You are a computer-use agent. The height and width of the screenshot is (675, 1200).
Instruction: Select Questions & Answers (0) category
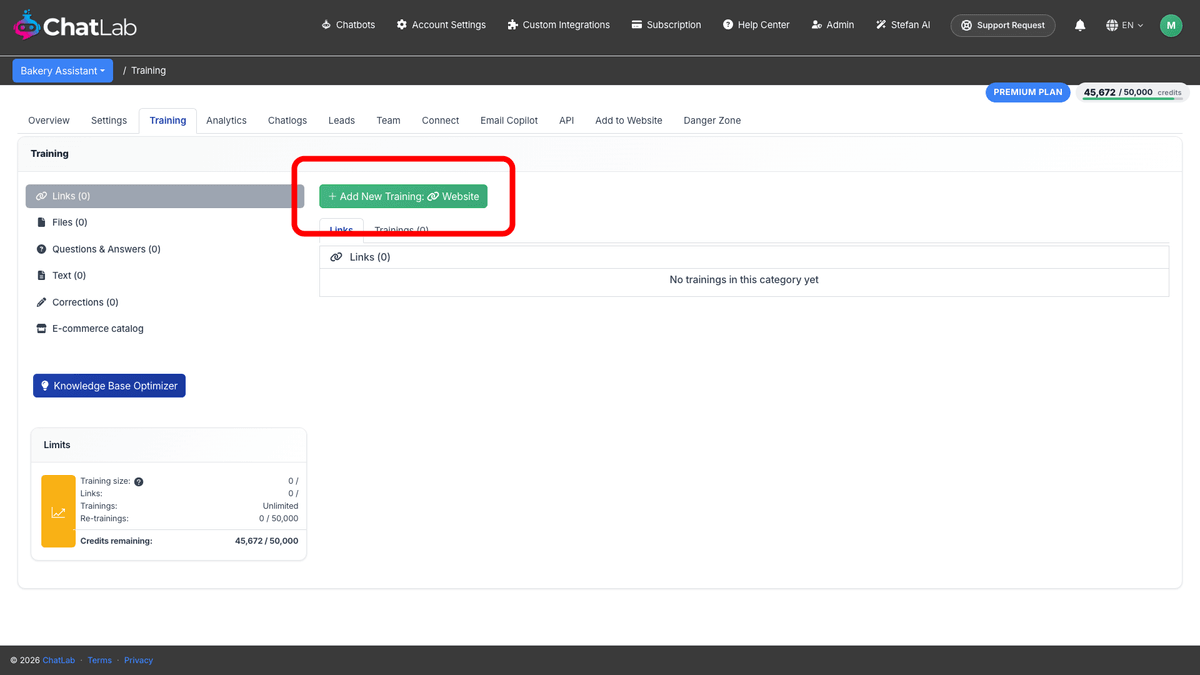point(165,249)
